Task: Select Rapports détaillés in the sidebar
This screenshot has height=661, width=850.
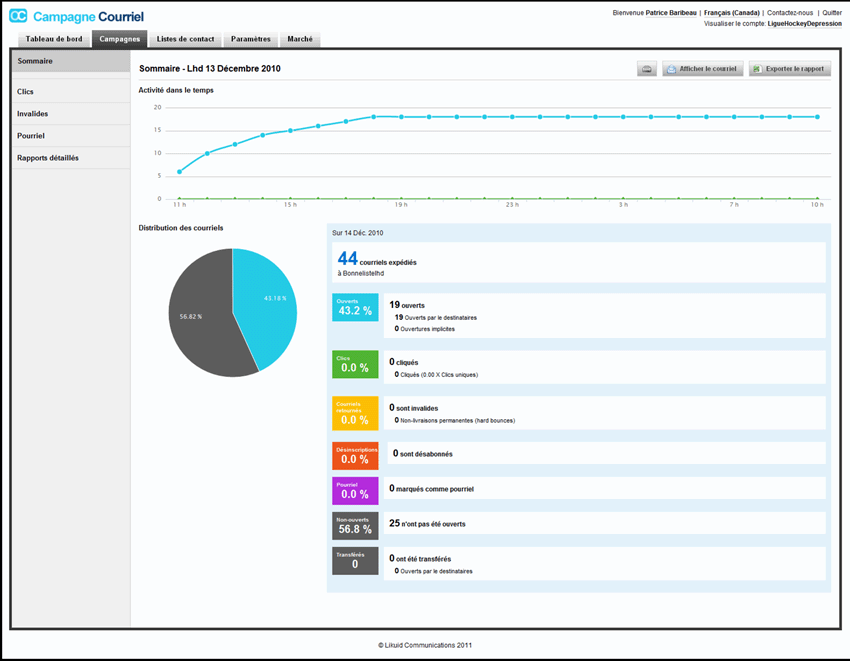Action: (48, 158)
